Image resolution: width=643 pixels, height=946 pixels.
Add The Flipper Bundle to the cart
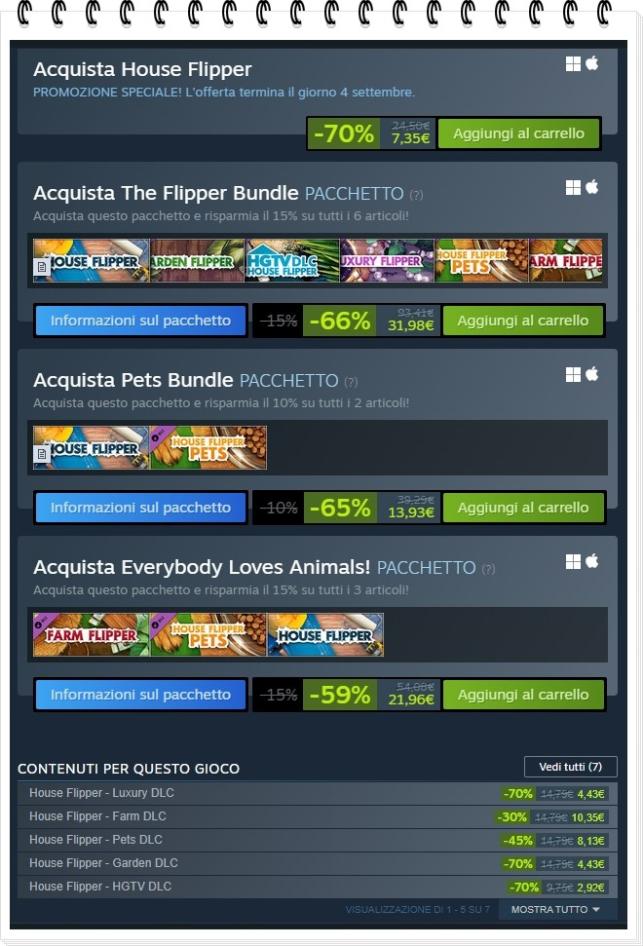point(522,320)
